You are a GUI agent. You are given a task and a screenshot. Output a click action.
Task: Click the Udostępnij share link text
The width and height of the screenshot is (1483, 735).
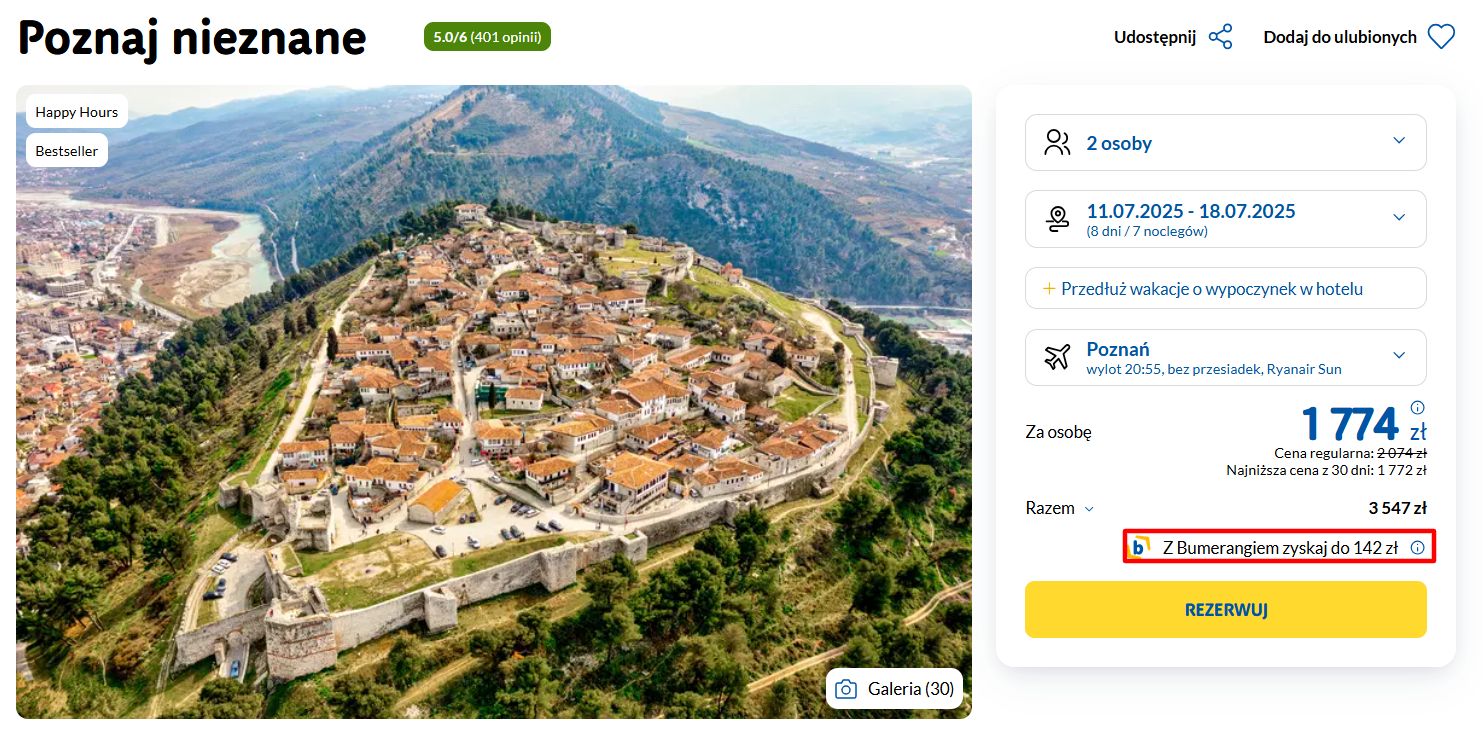[x=1154, y=37]
